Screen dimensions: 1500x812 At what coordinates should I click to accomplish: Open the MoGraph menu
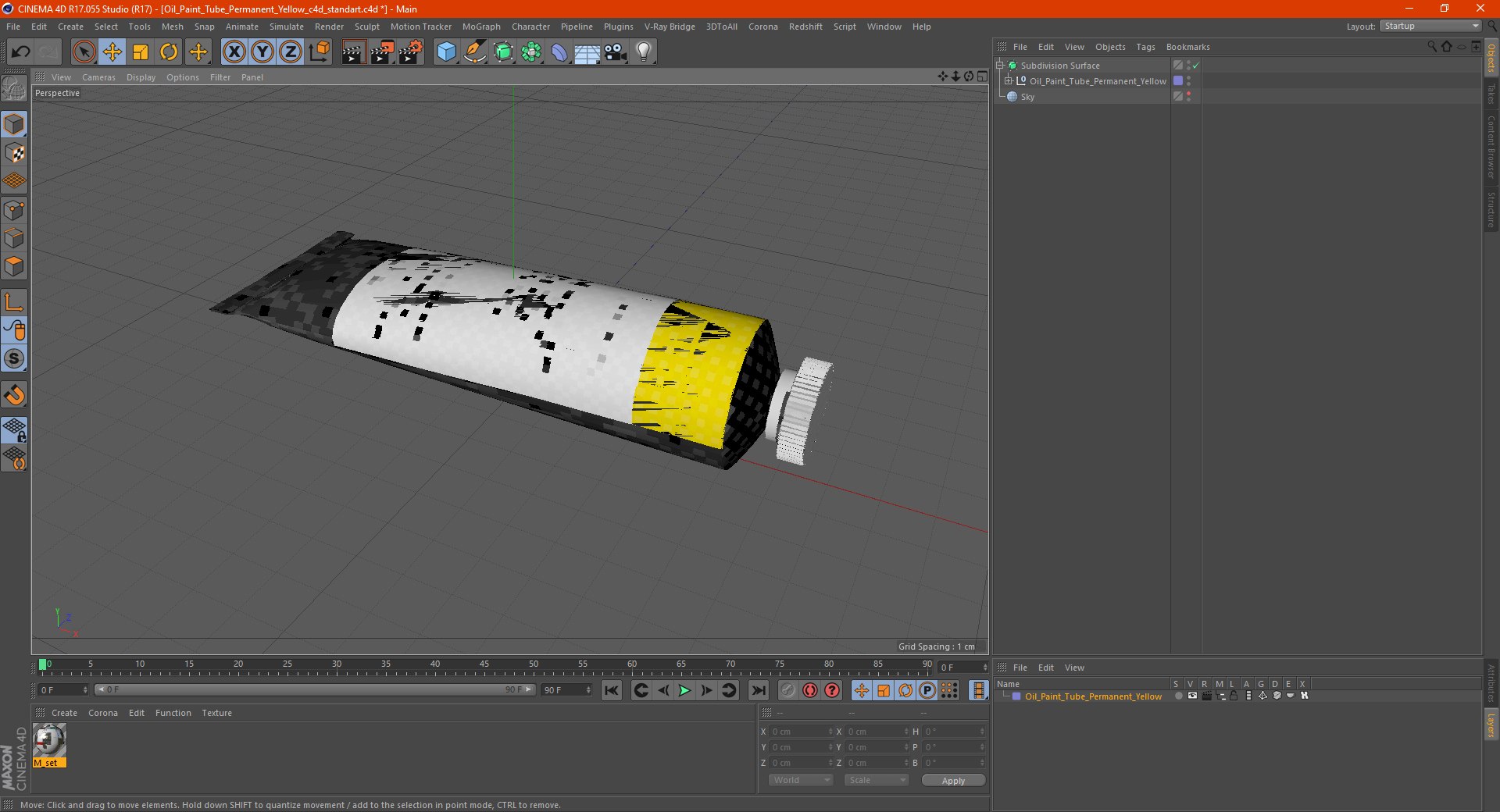pyautogui.click(x=481, y=27)
